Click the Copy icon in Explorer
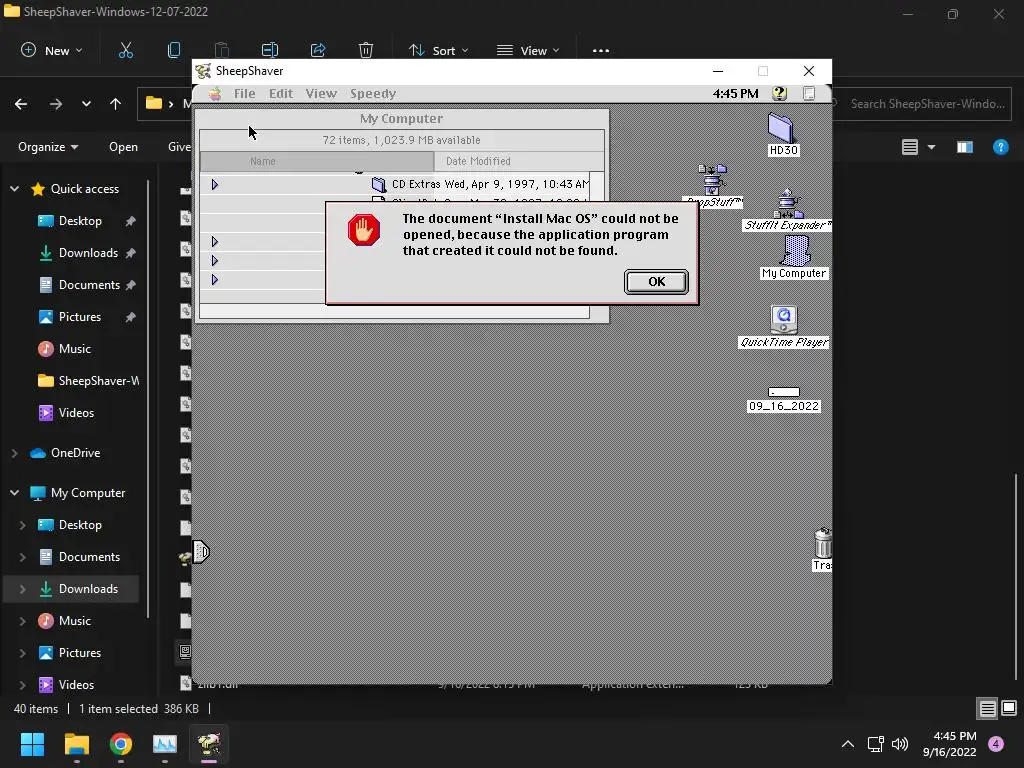1024x768 pixels. click(174, 50)
